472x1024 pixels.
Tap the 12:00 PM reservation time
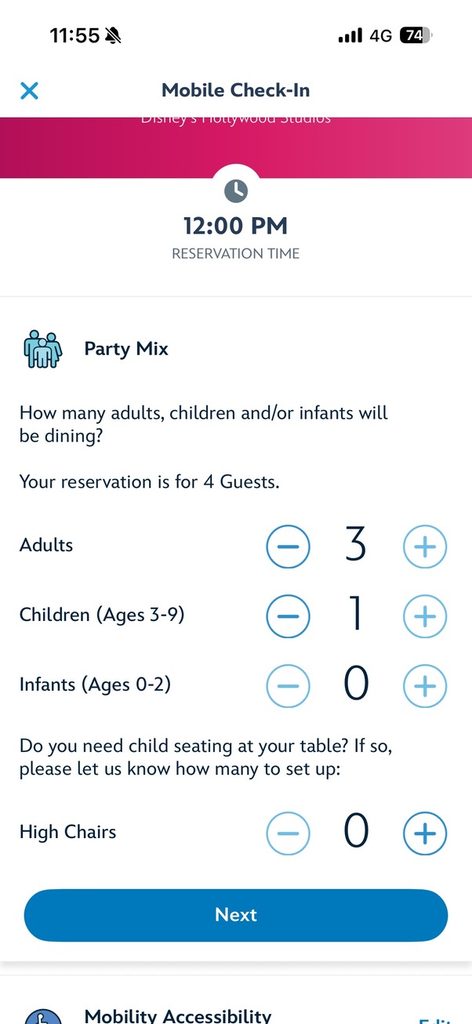point(236,226)
